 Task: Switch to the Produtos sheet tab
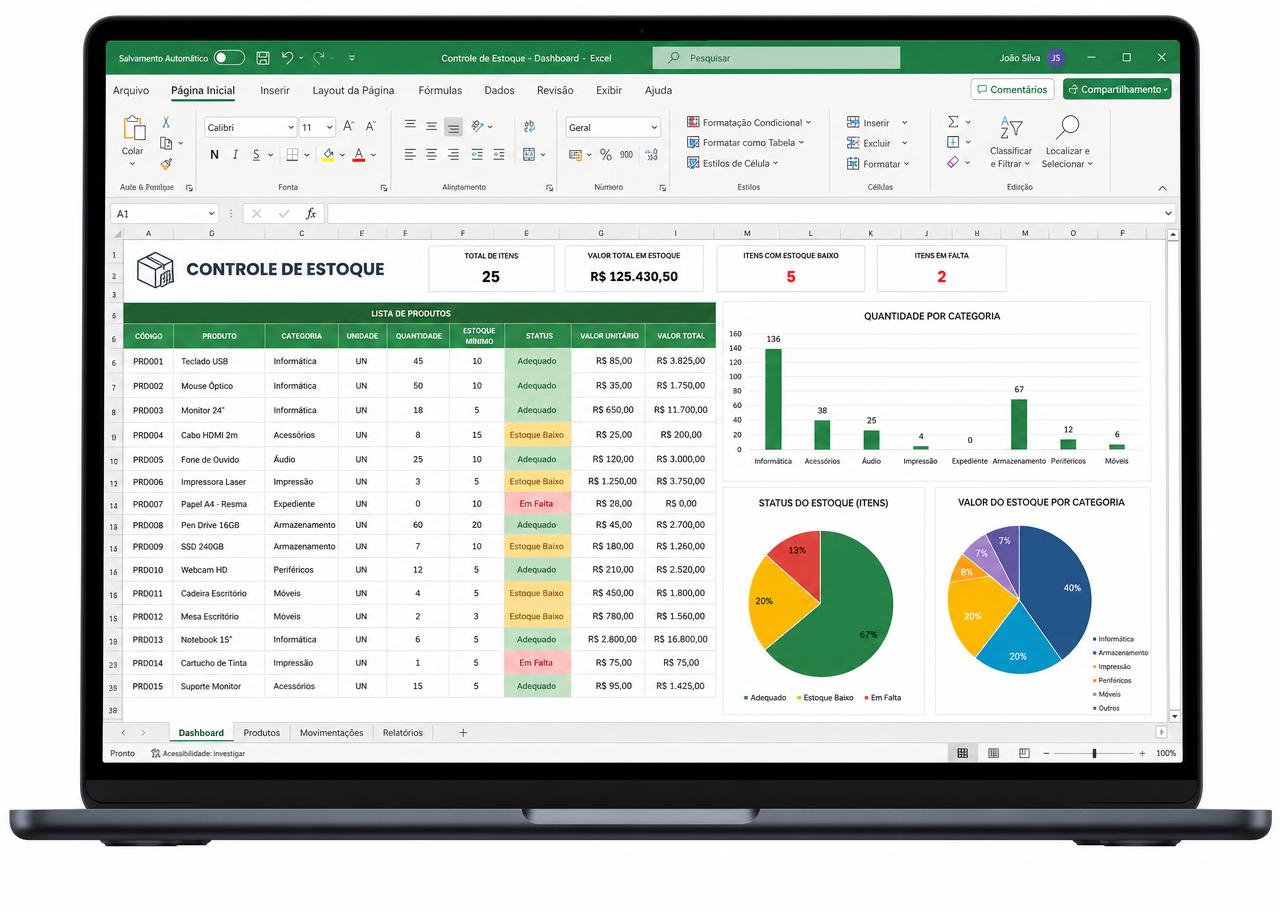[262, 733]
